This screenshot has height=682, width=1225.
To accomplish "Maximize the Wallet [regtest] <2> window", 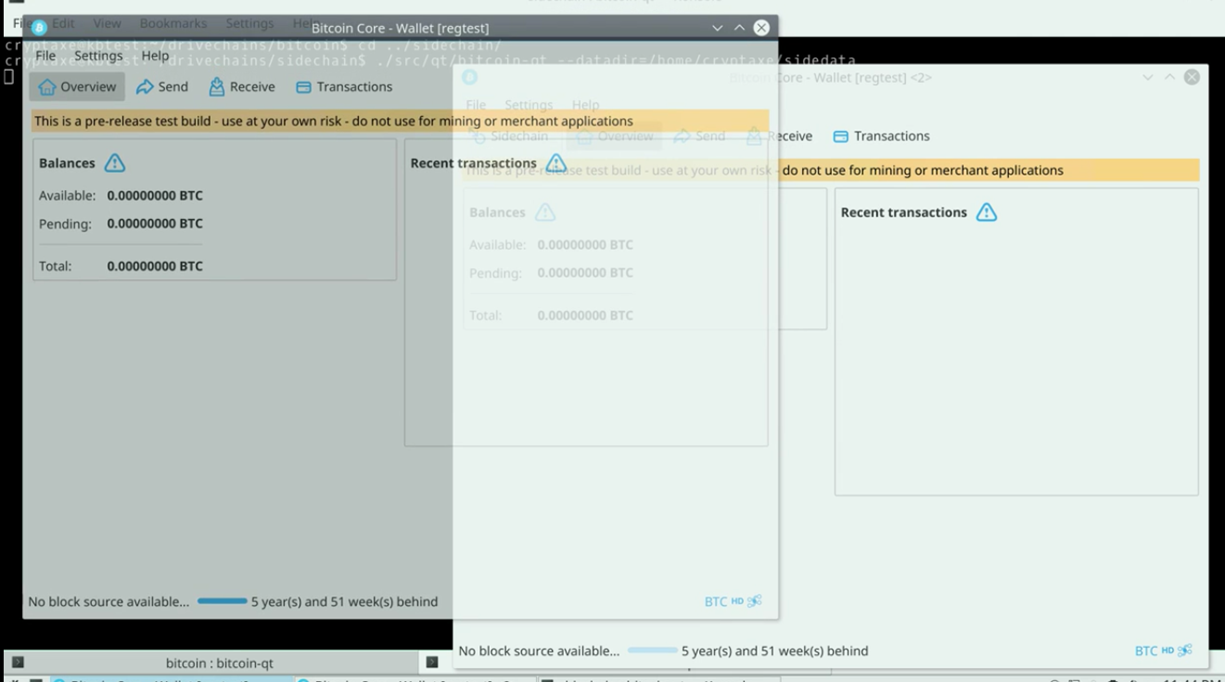I will click(x=1169, y=77).
